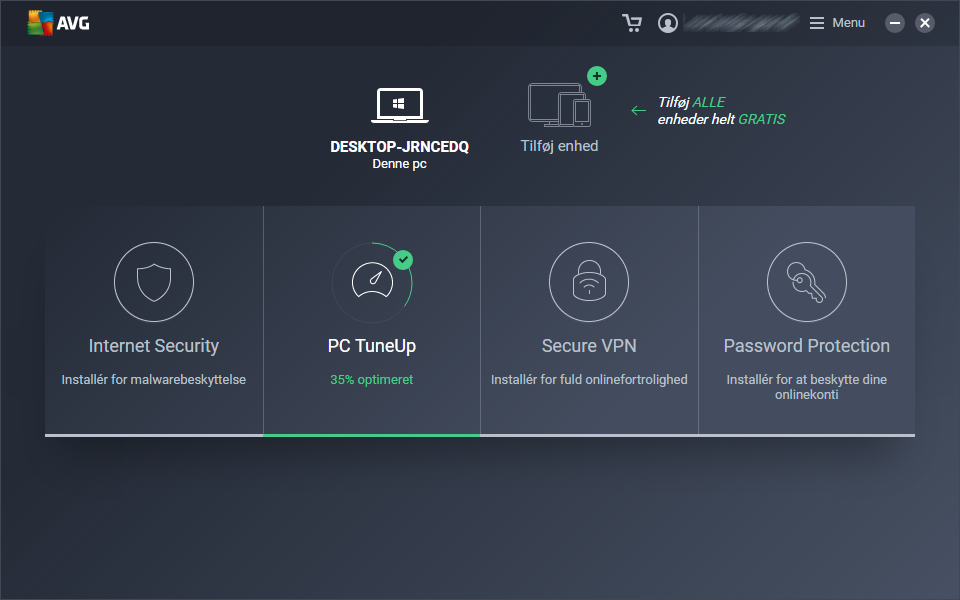960x600 pixels.
Task: Click Installér for malwarebeskyttelse text
Action: [154, 380]
